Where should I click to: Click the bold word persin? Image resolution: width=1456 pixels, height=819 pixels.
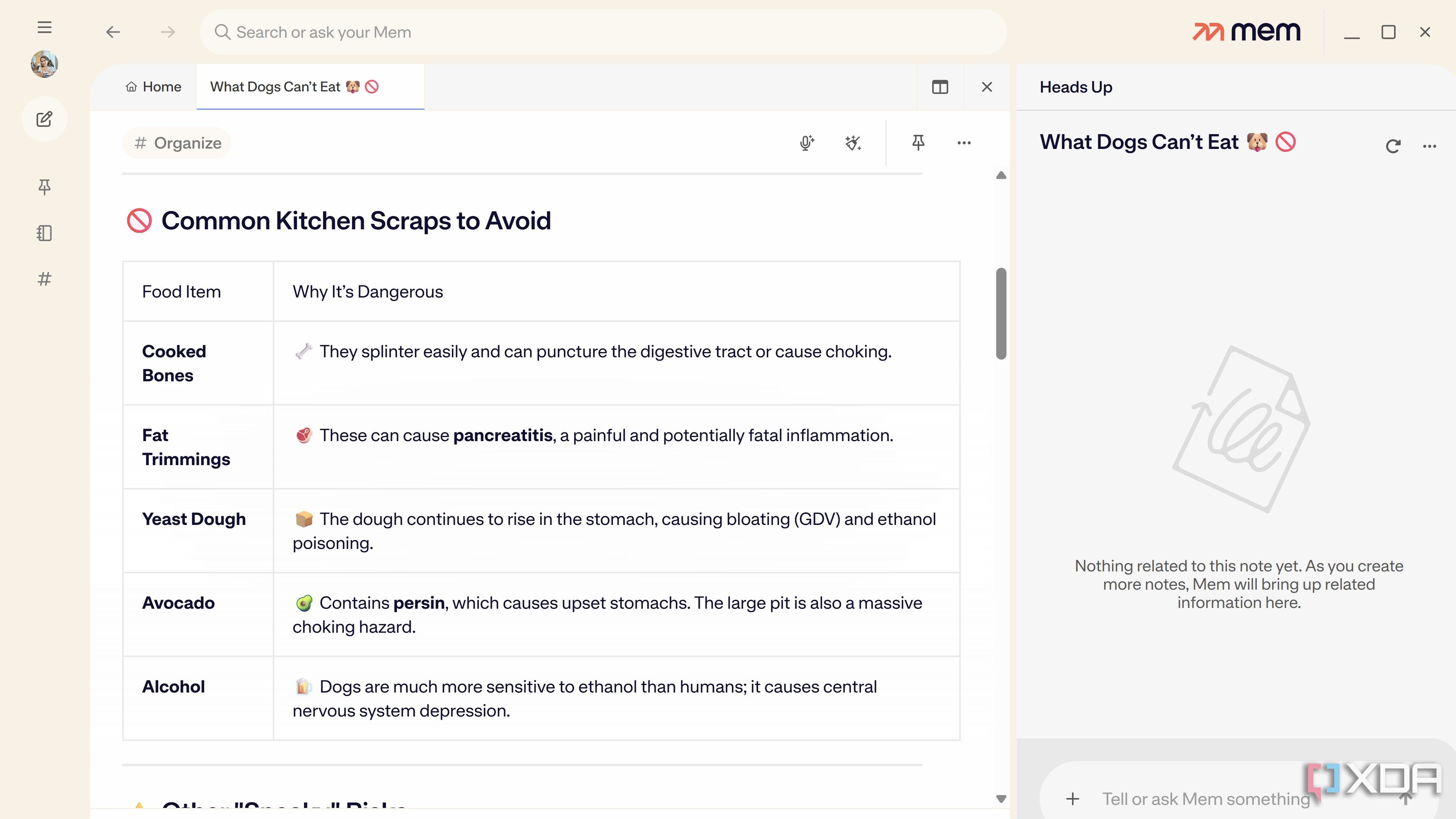coord(419,603)
